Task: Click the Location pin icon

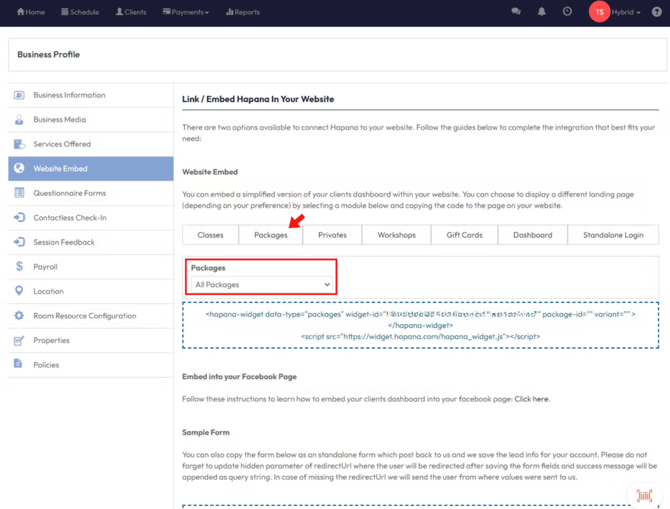Action: click(19, 291)
